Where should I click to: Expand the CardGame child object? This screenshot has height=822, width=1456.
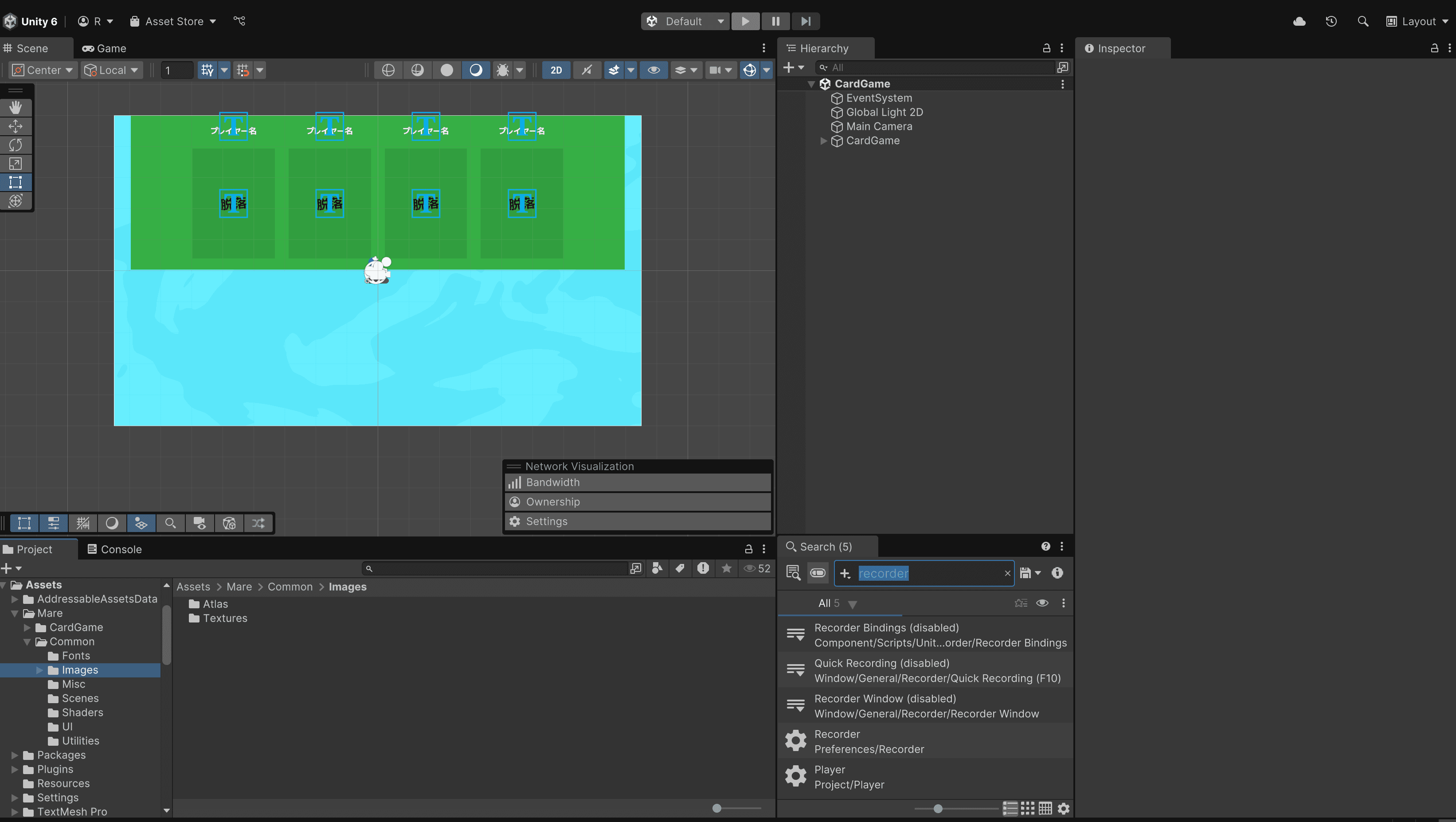point(823,141)
